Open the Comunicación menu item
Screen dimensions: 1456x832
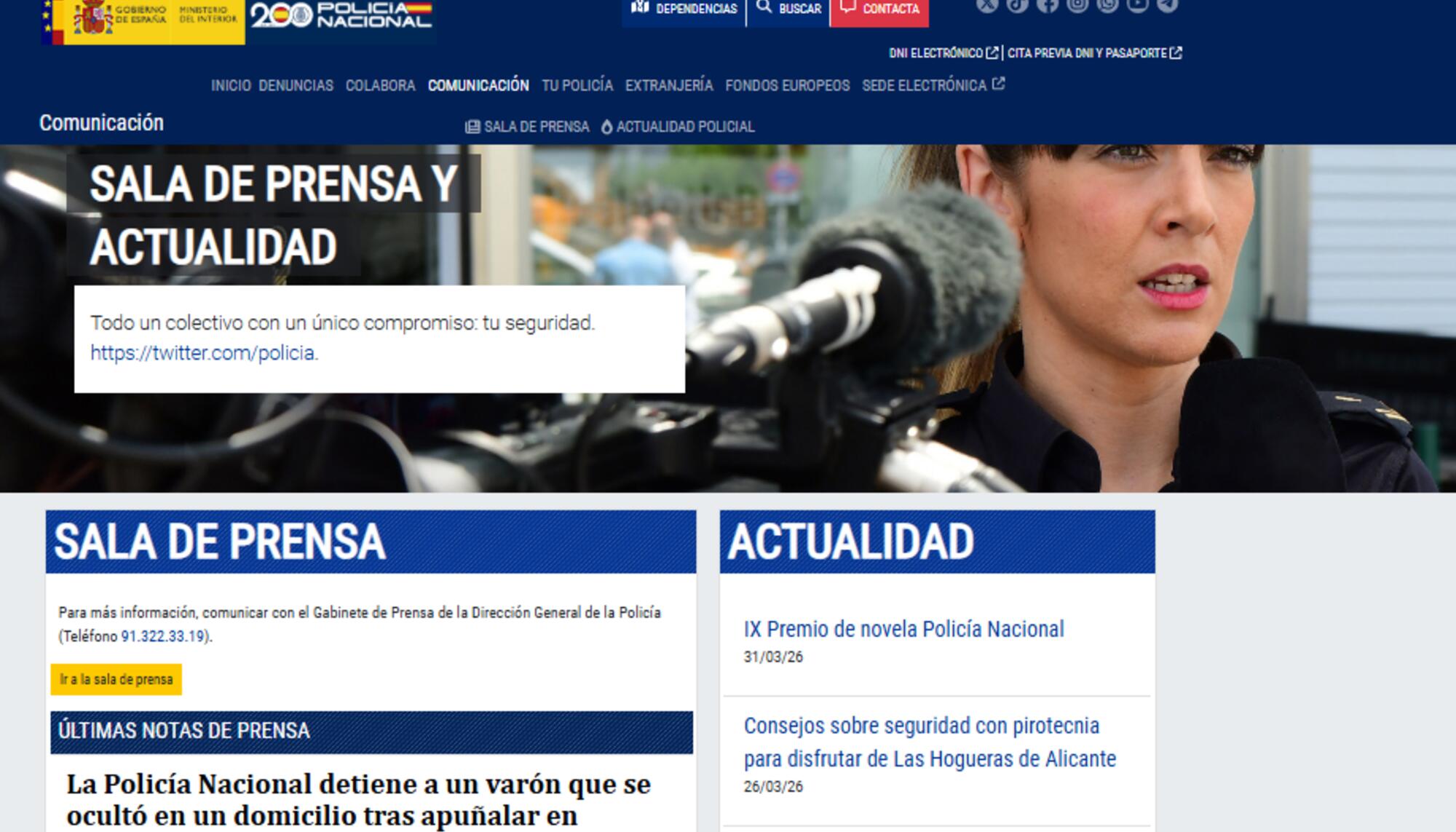click(x=478, y=85)
